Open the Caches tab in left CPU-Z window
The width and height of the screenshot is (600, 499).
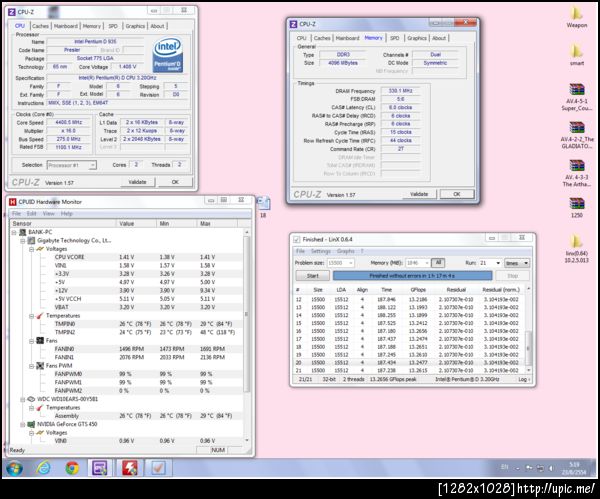pyautogui.click(x=40, y=26)
